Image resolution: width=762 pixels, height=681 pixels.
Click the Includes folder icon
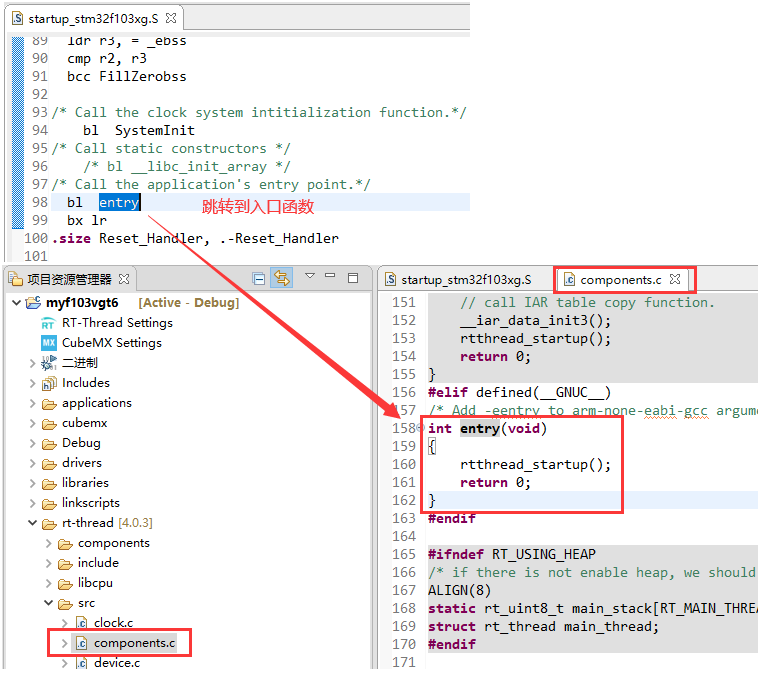pyautogui.click(x=49, y=384)
